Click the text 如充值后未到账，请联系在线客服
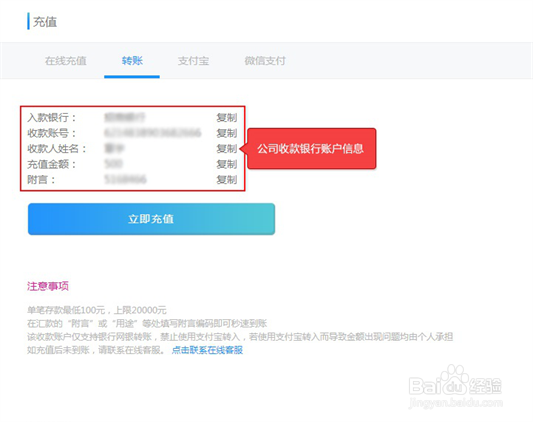The height and width of the screenshot is (422, 533). (x=95, y=350)
